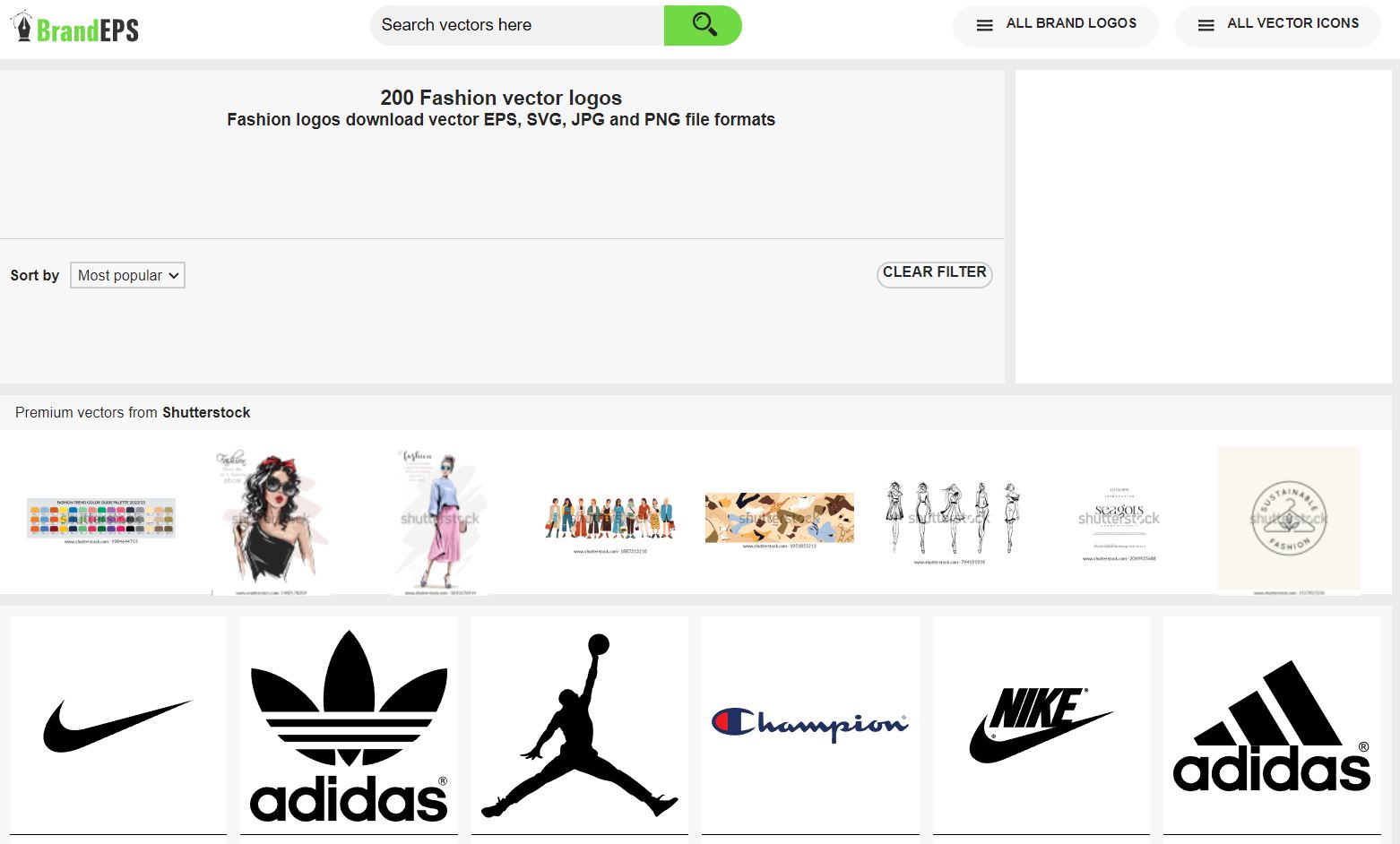The width and height of the screenshot is (1400, 844).
Task: Click the Premium vectors from text
Action: (87, 412)
